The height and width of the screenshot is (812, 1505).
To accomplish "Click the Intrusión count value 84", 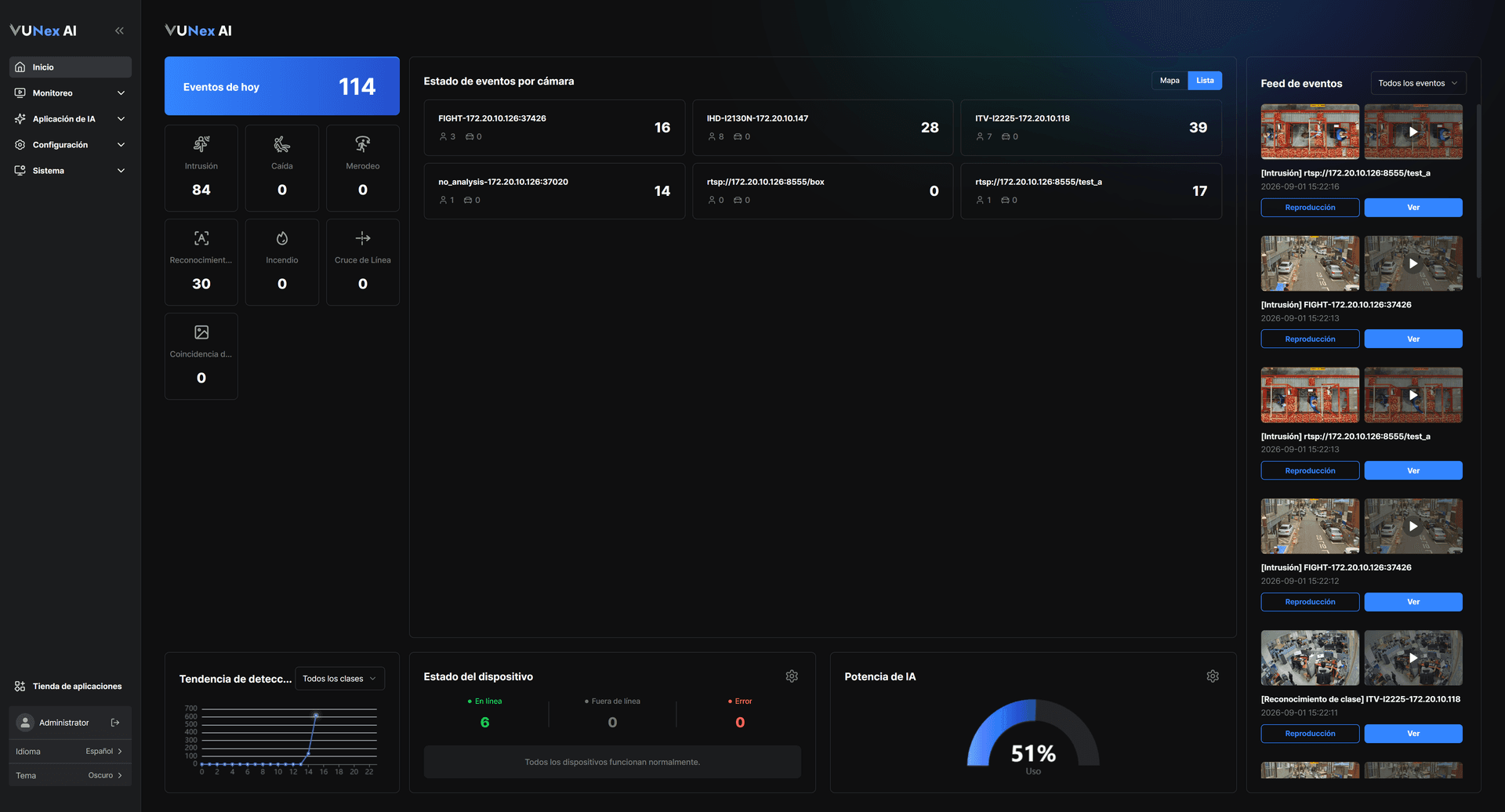I will click(201, 190).
